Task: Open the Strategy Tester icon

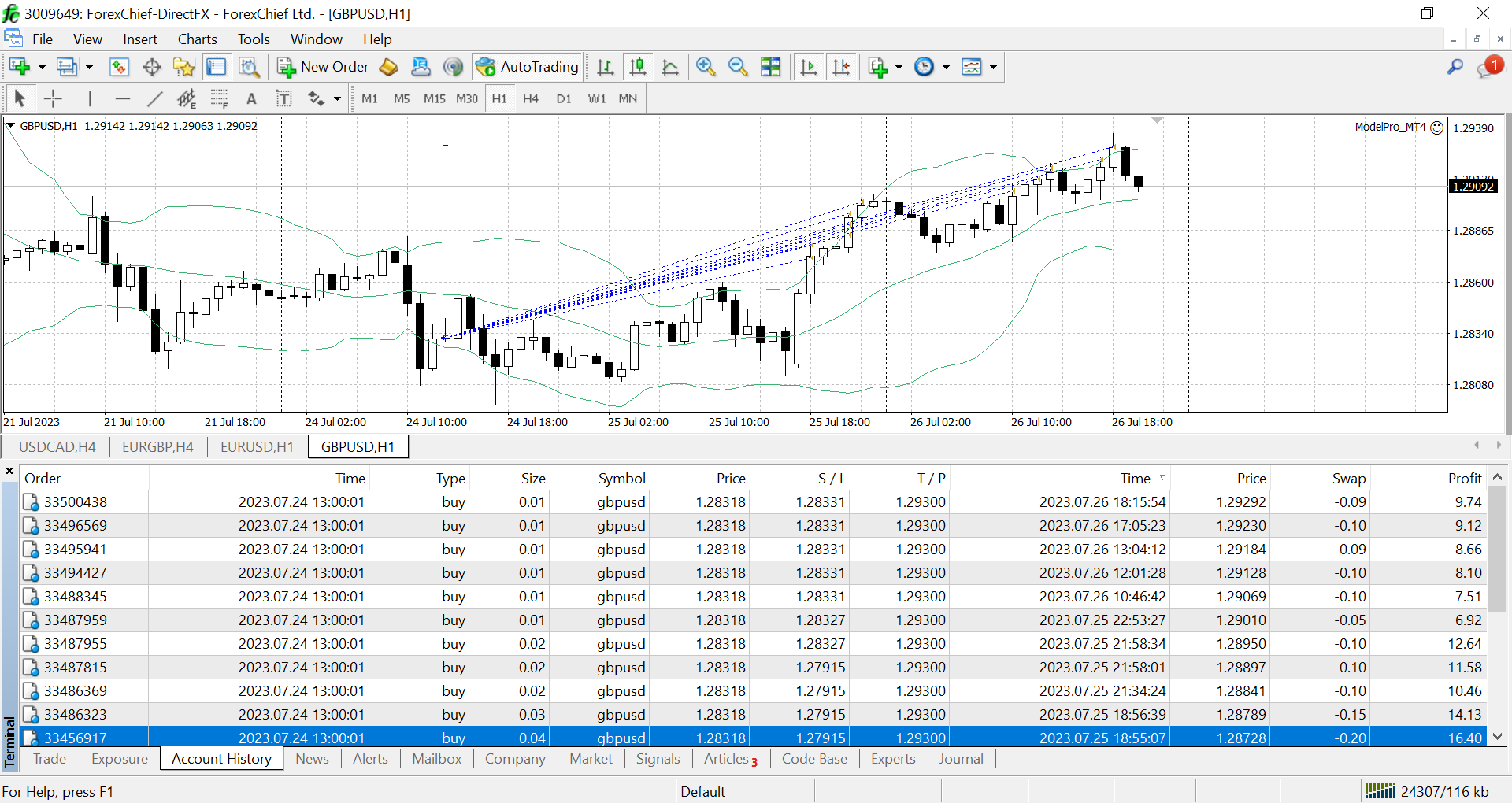Action: [x=249, y=67]
